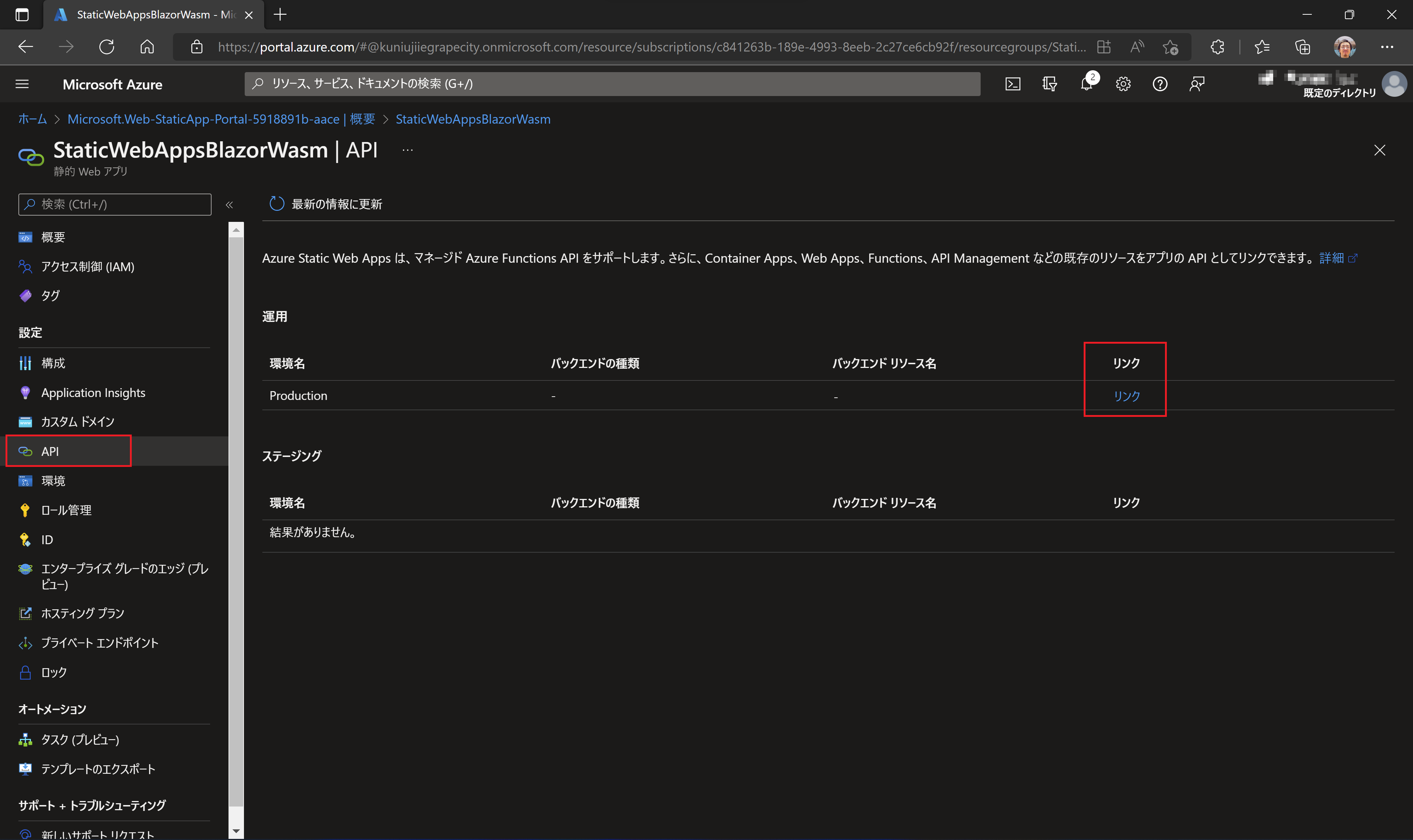
Task: Click the browser profile picture
Action: (x=1345, y=47)
